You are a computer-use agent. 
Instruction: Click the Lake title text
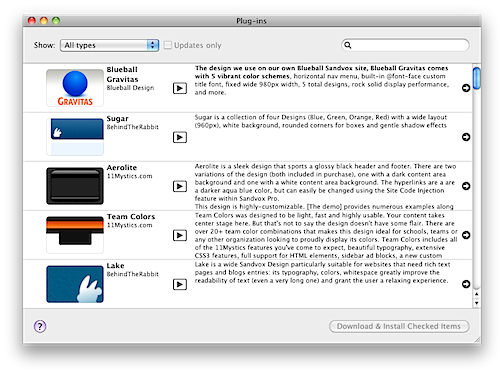(115, 266)
